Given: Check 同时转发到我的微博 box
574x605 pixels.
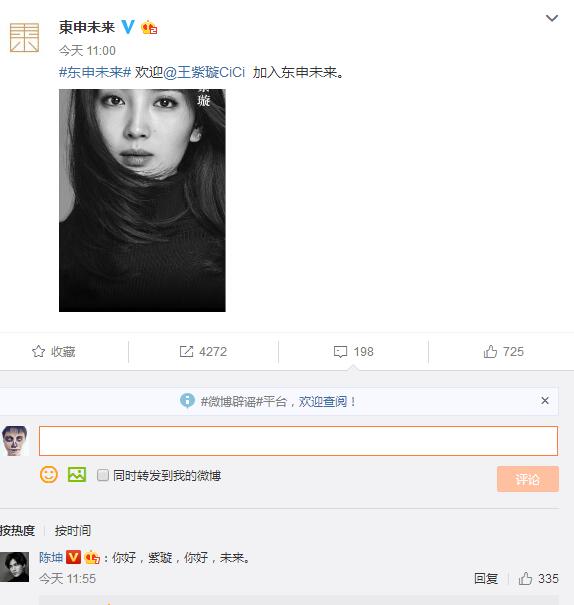Looking at the screenshot, I should (103, 475).
